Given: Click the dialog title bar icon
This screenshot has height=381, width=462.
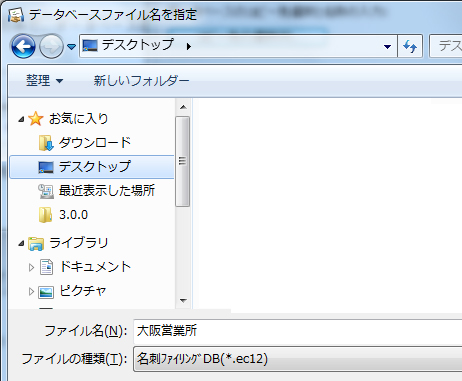Looking at the screenshot, I should click(x=16, y=15).
